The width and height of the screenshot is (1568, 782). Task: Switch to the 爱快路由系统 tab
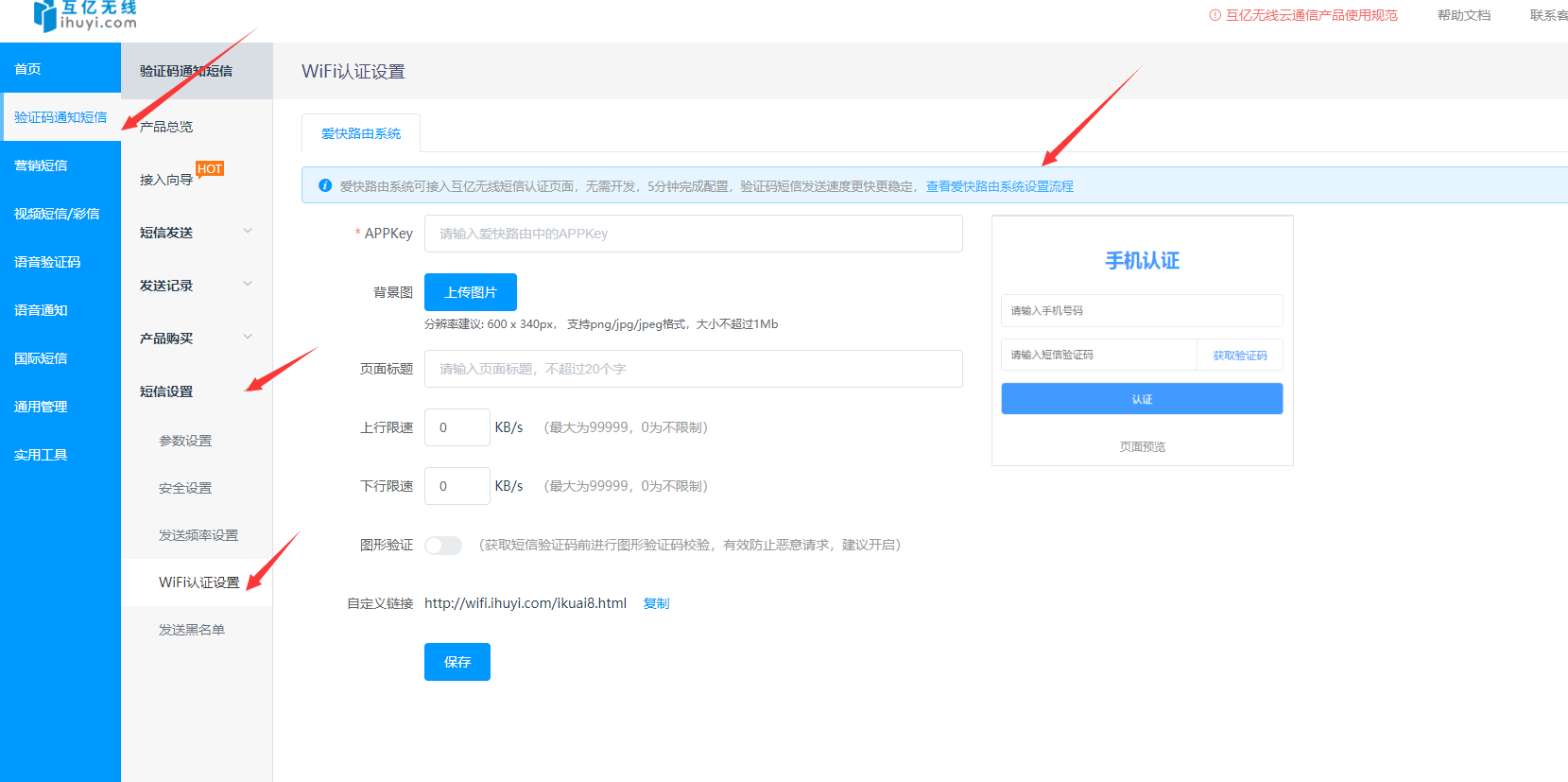(x=361, y=133)
